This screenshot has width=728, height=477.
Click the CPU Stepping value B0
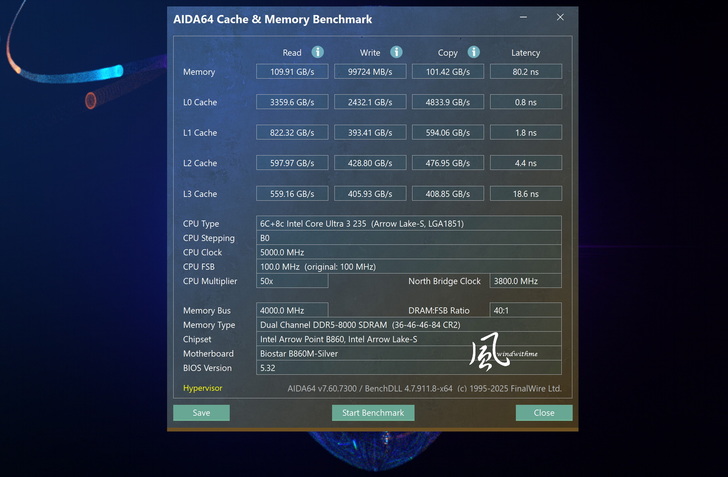click(409, 238)
